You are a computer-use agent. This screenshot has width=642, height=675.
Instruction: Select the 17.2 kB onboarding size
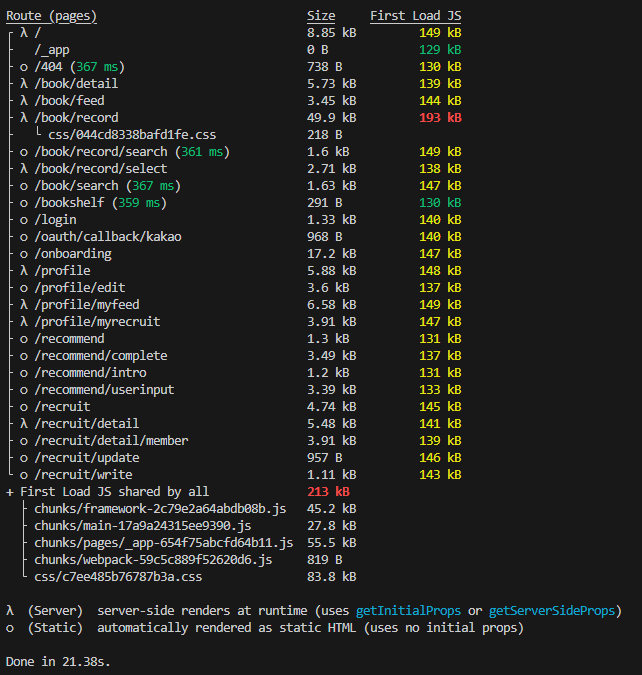point(332,254)
